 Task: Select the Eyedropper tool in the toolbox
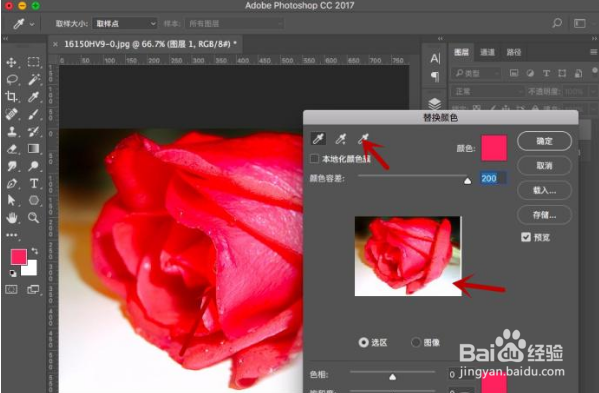click(34, 97)
